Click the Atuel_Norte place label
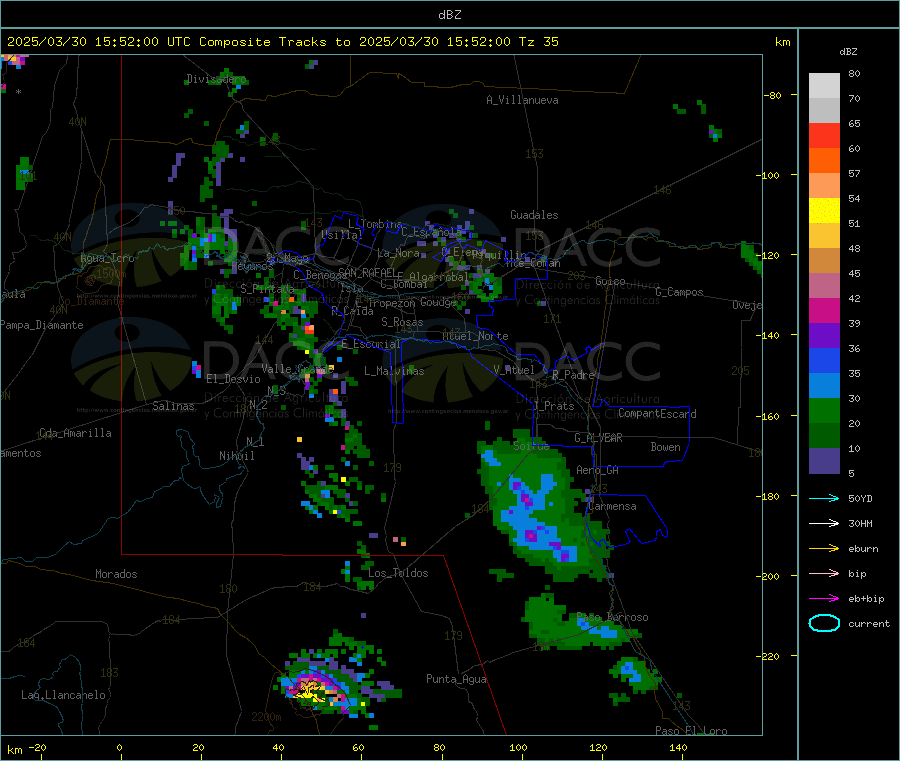 (x=475, y=336)
